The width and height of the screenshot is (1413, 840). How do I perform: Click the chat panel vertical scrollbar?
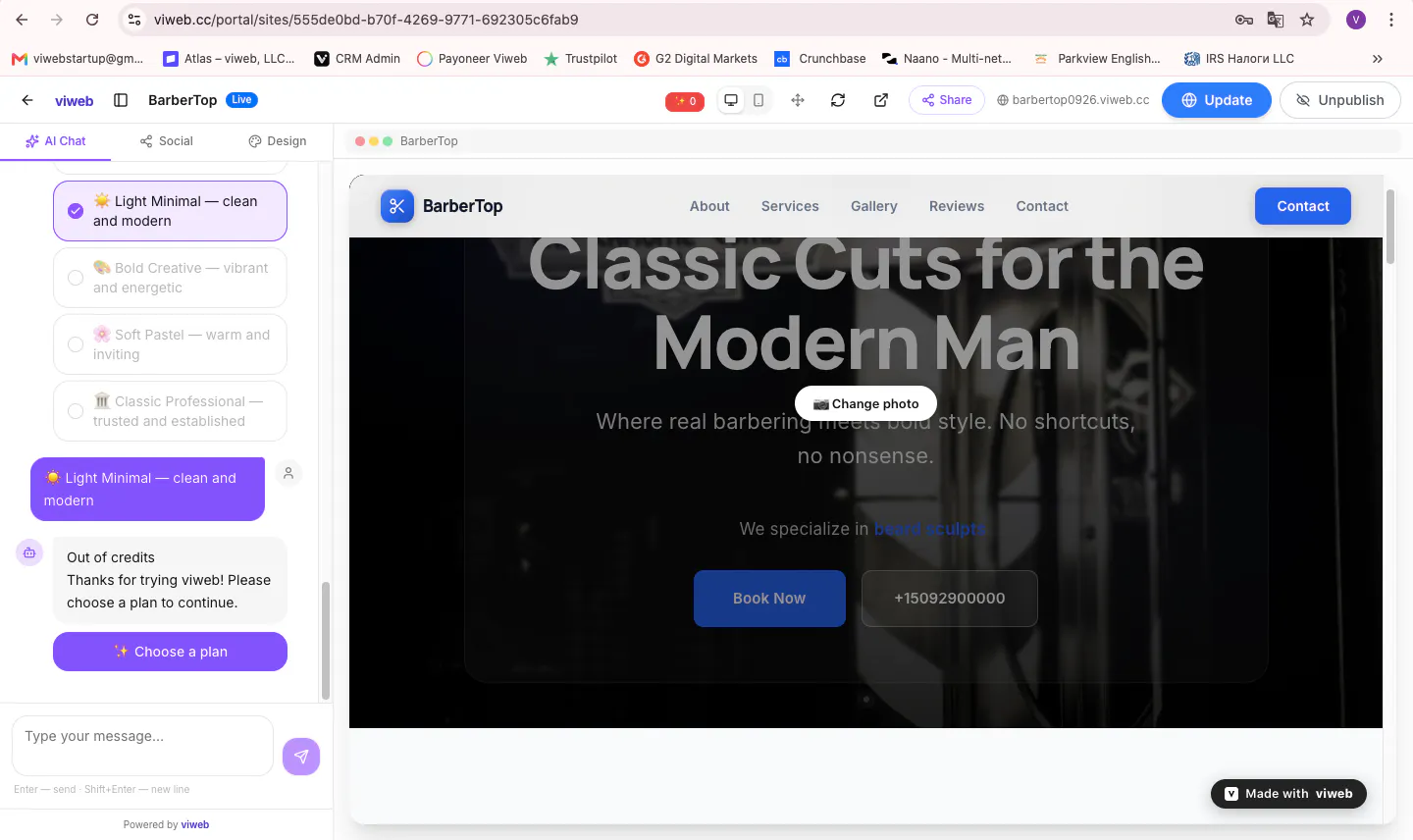tap(326, 640)
